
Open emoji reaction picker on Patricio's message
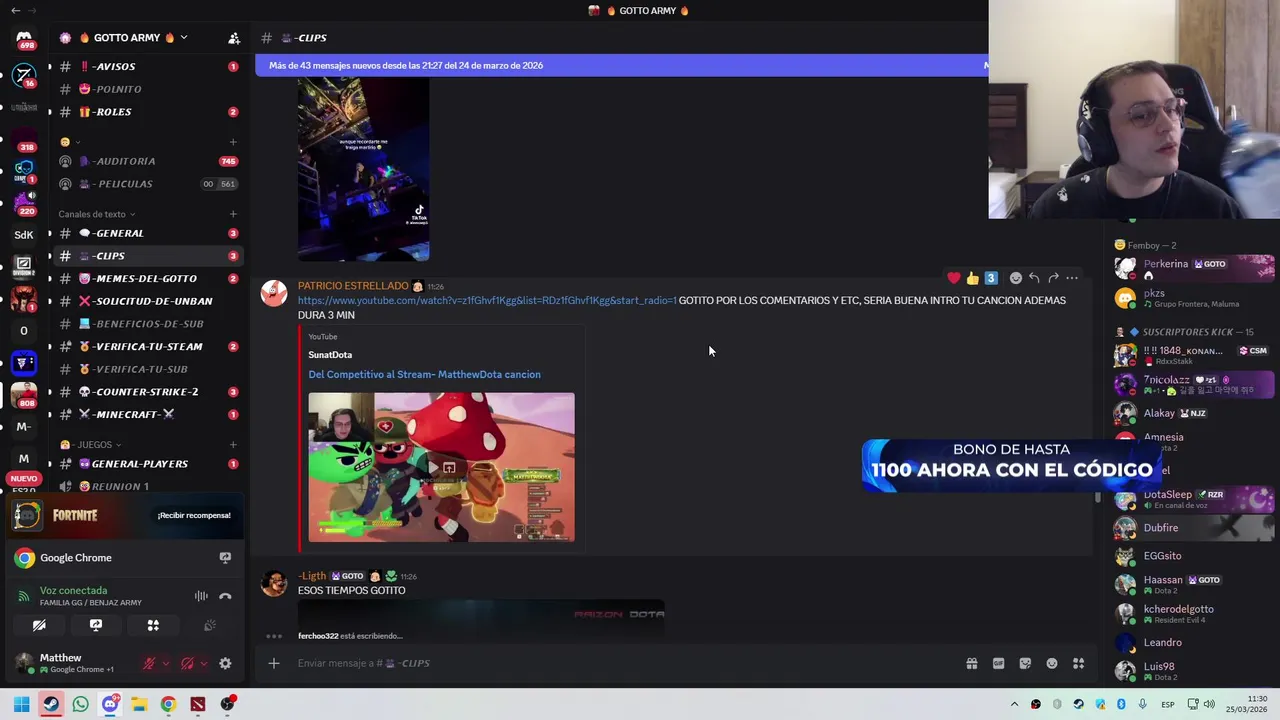1015,278
